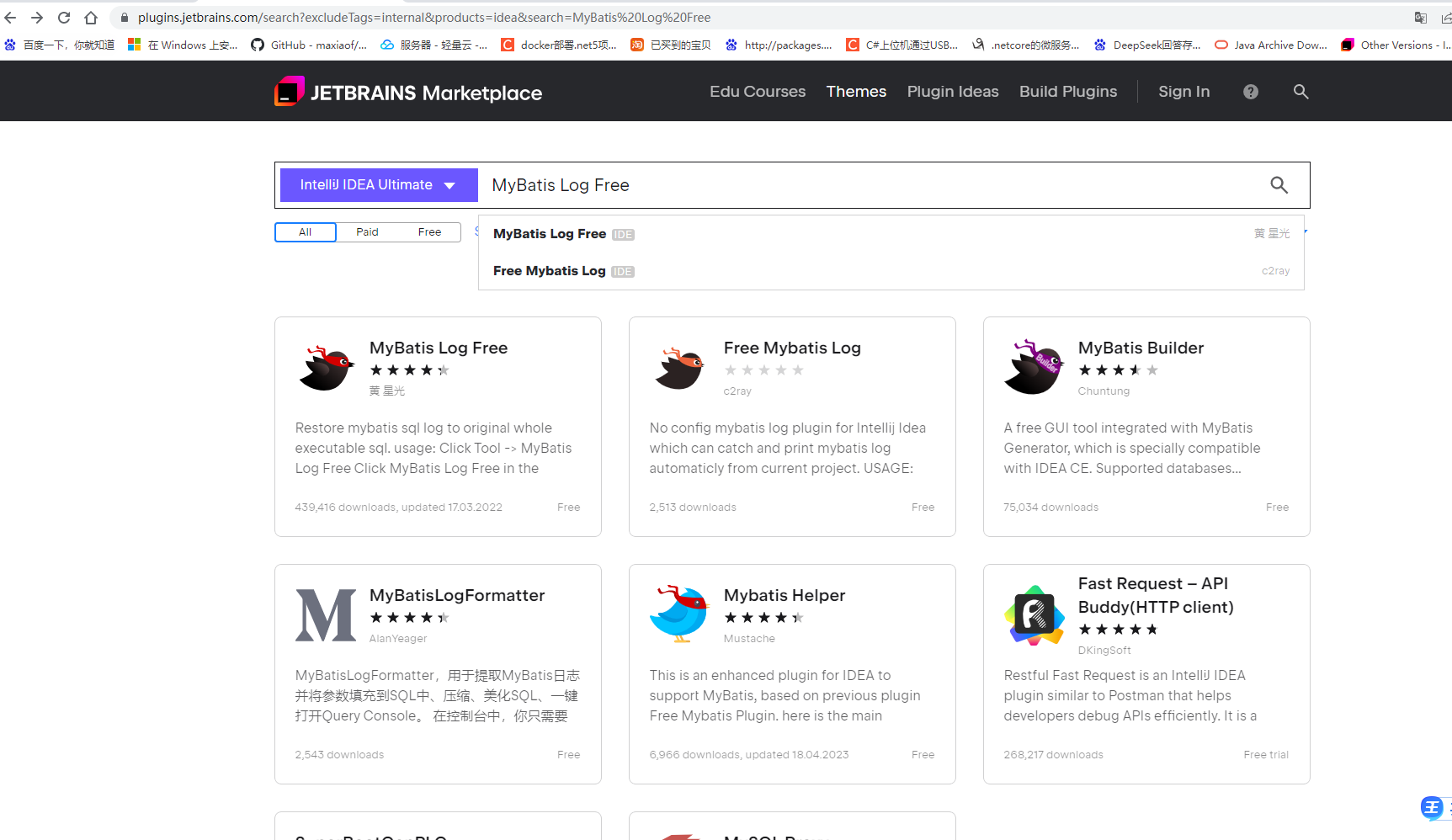Open JetBrains Marketplace logo

coord(408,92)
